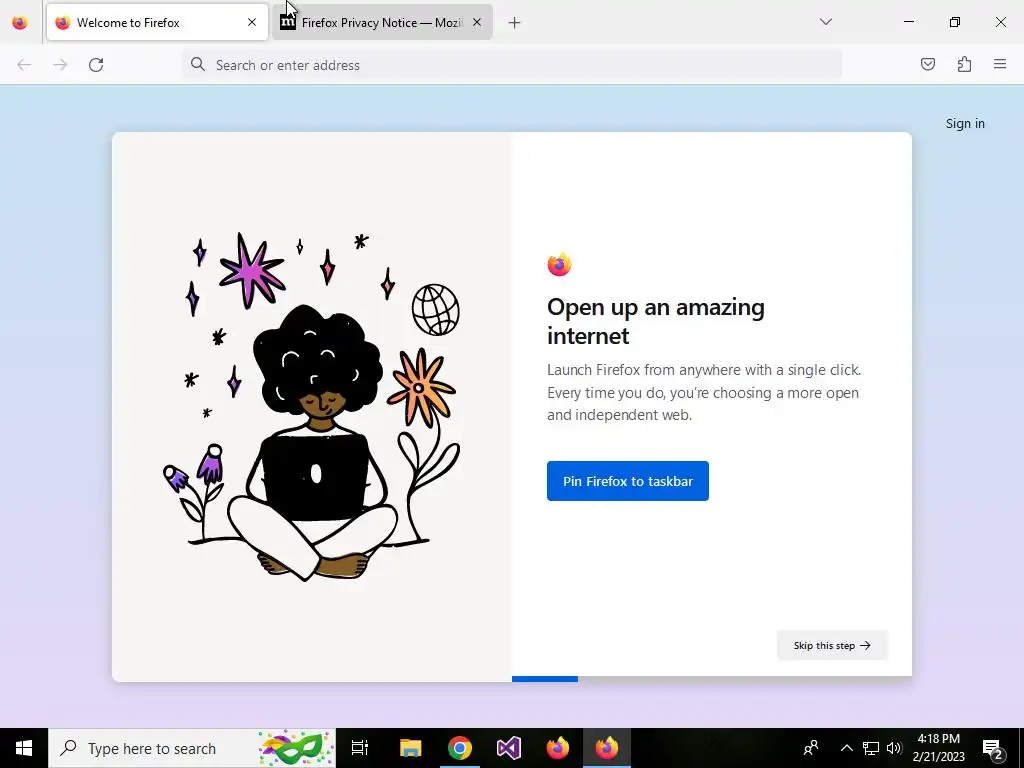The width and height of the screenshot is (1024, 768).
Task: Open the notification center icon
Action: pos(993,749)
